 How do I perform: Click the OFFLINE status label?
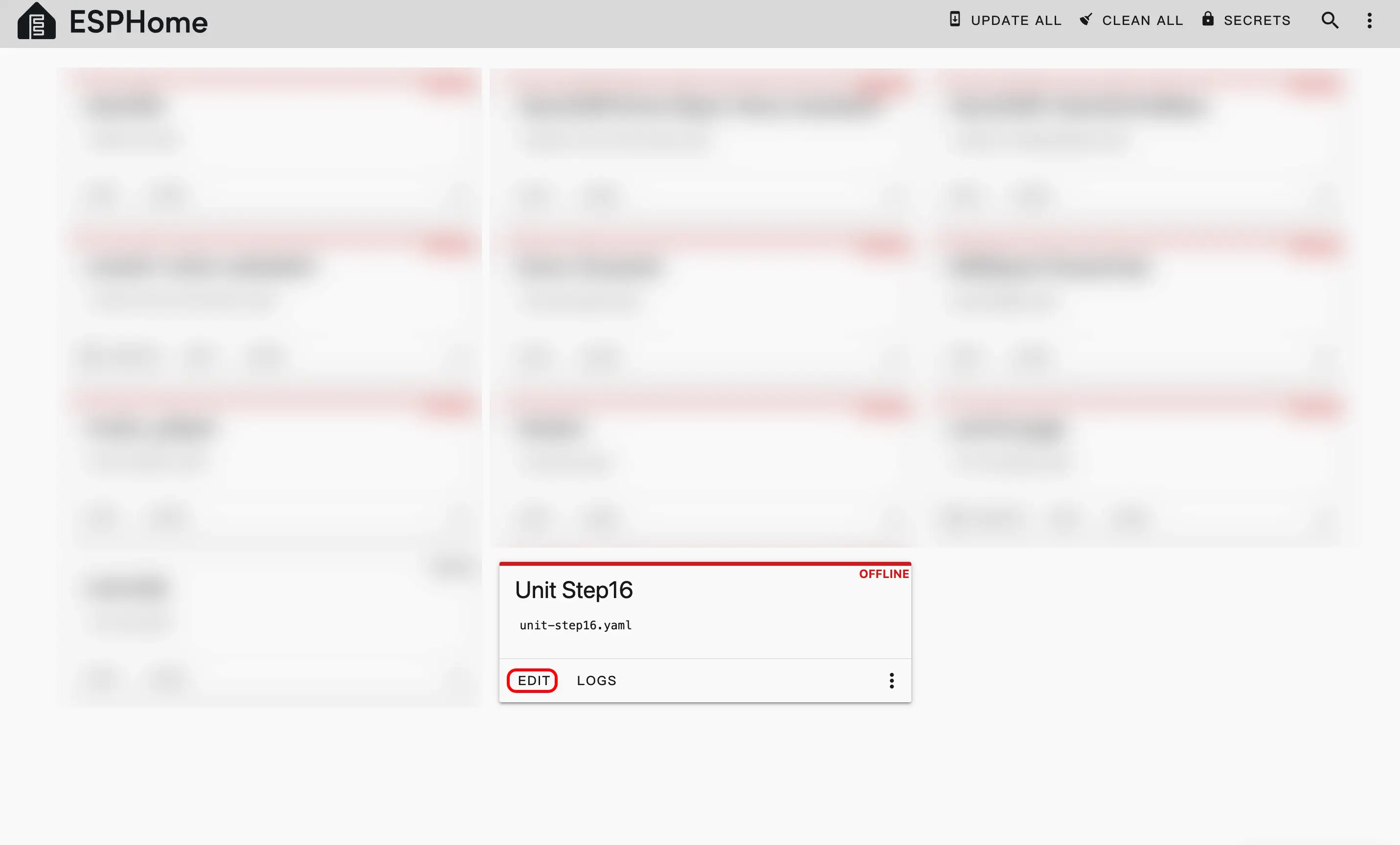tap(883, 574)
